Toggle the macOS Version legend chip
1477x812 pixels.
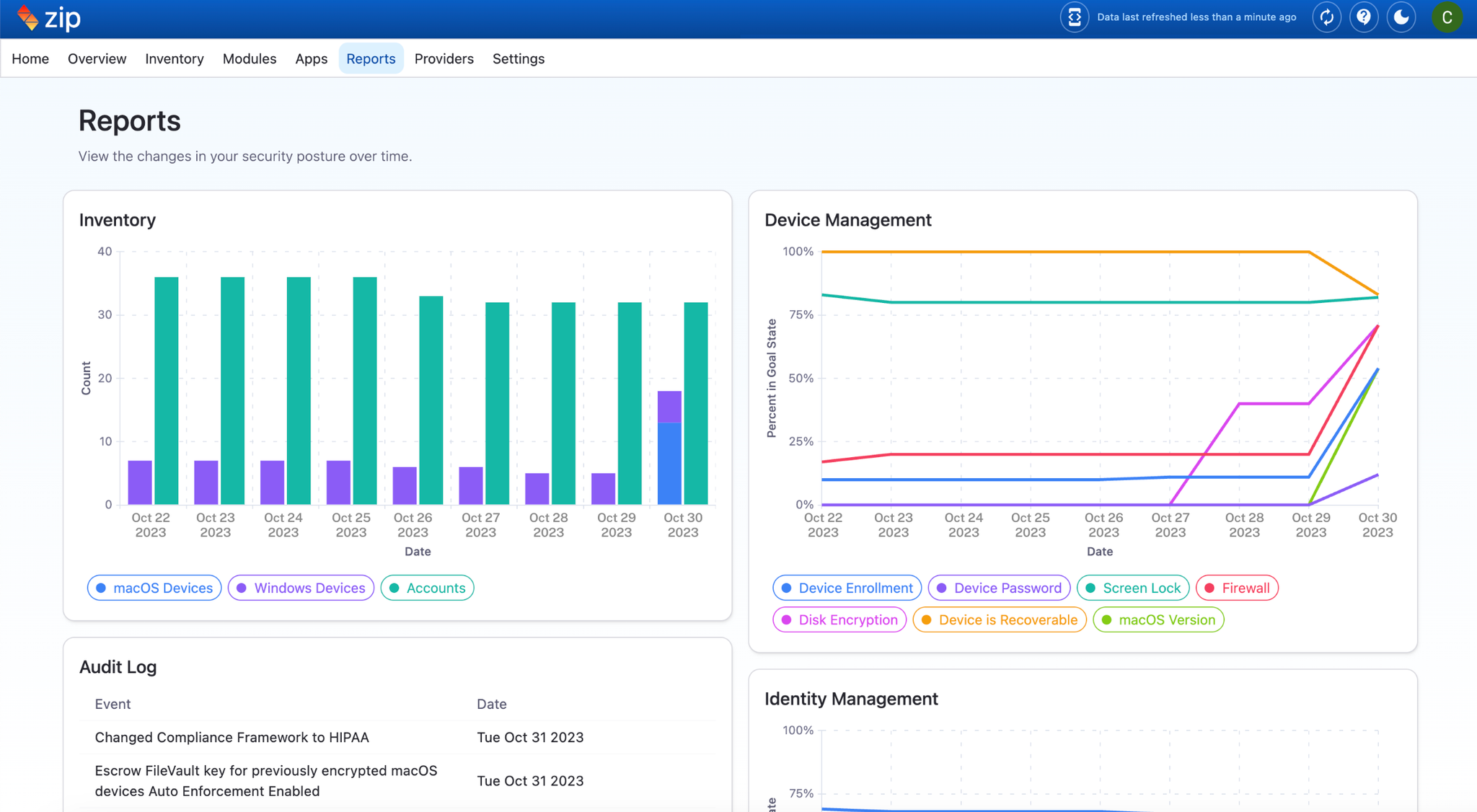tap(1158, 619)
